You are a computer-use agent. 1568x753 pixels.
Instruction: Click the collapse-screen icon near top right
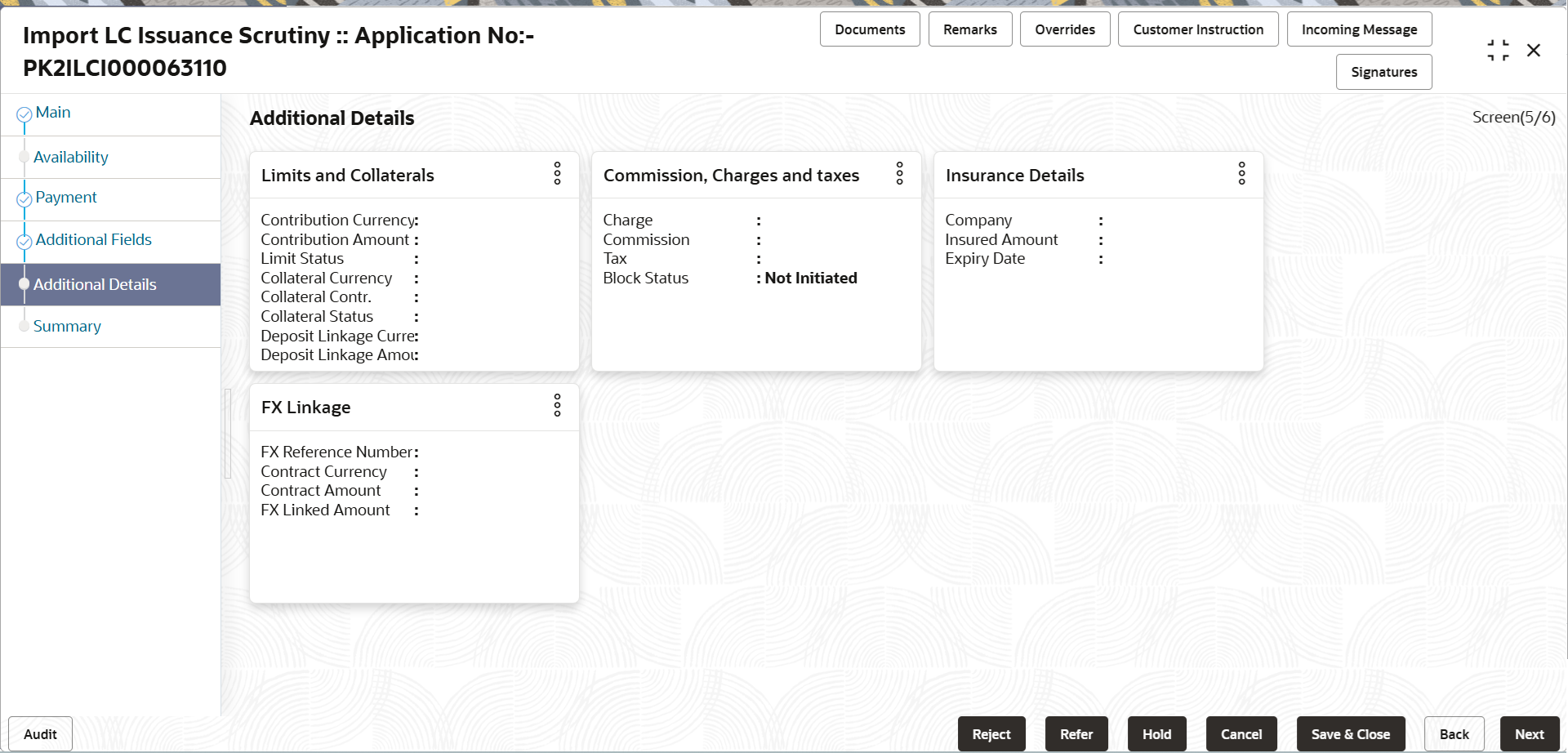point(1498,50)
